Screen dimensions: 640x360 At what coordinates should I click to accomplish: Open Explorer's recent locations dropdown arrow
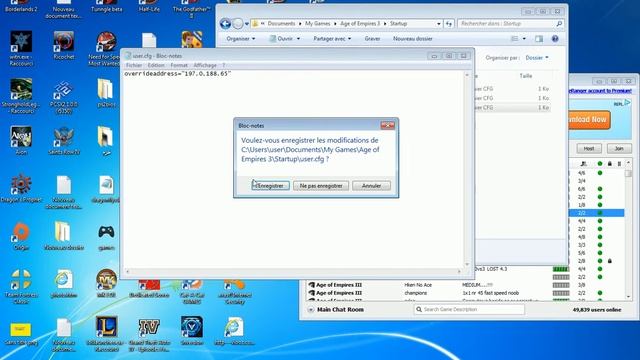click(x=247, y=24)
